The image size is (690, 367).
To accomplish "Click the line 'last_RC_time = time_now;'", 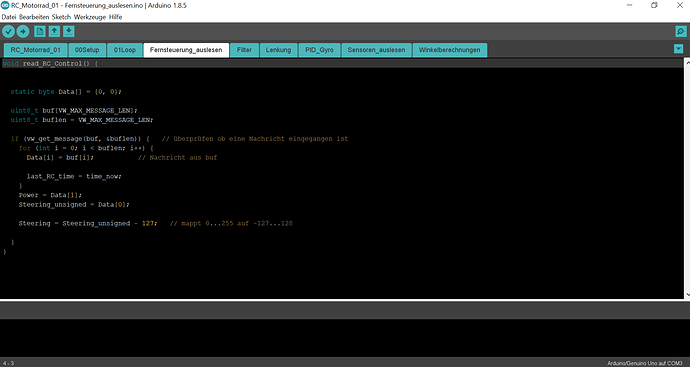I will tap(74, 176).
